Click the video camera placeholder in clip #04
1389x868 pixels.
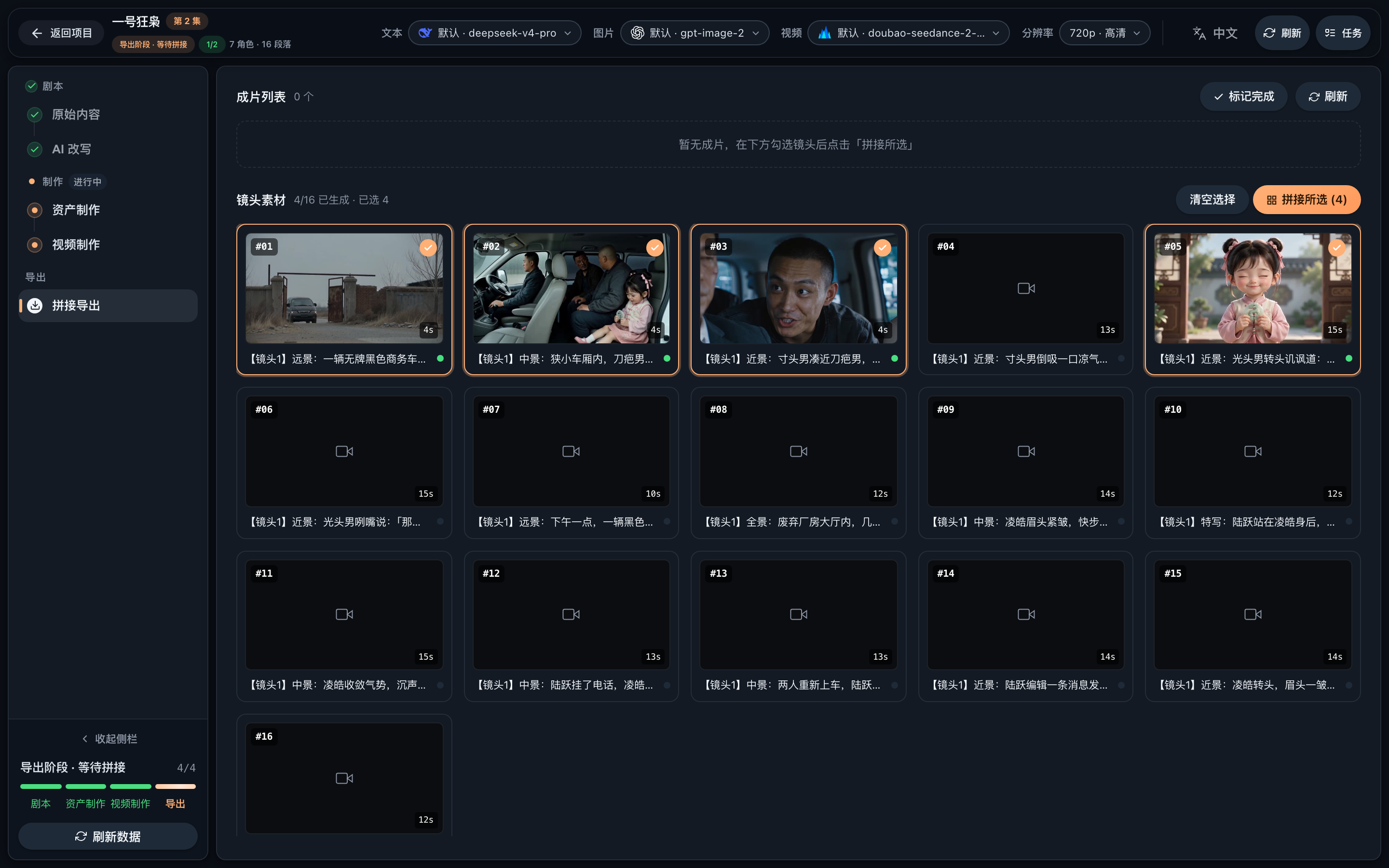[1026, 288]
